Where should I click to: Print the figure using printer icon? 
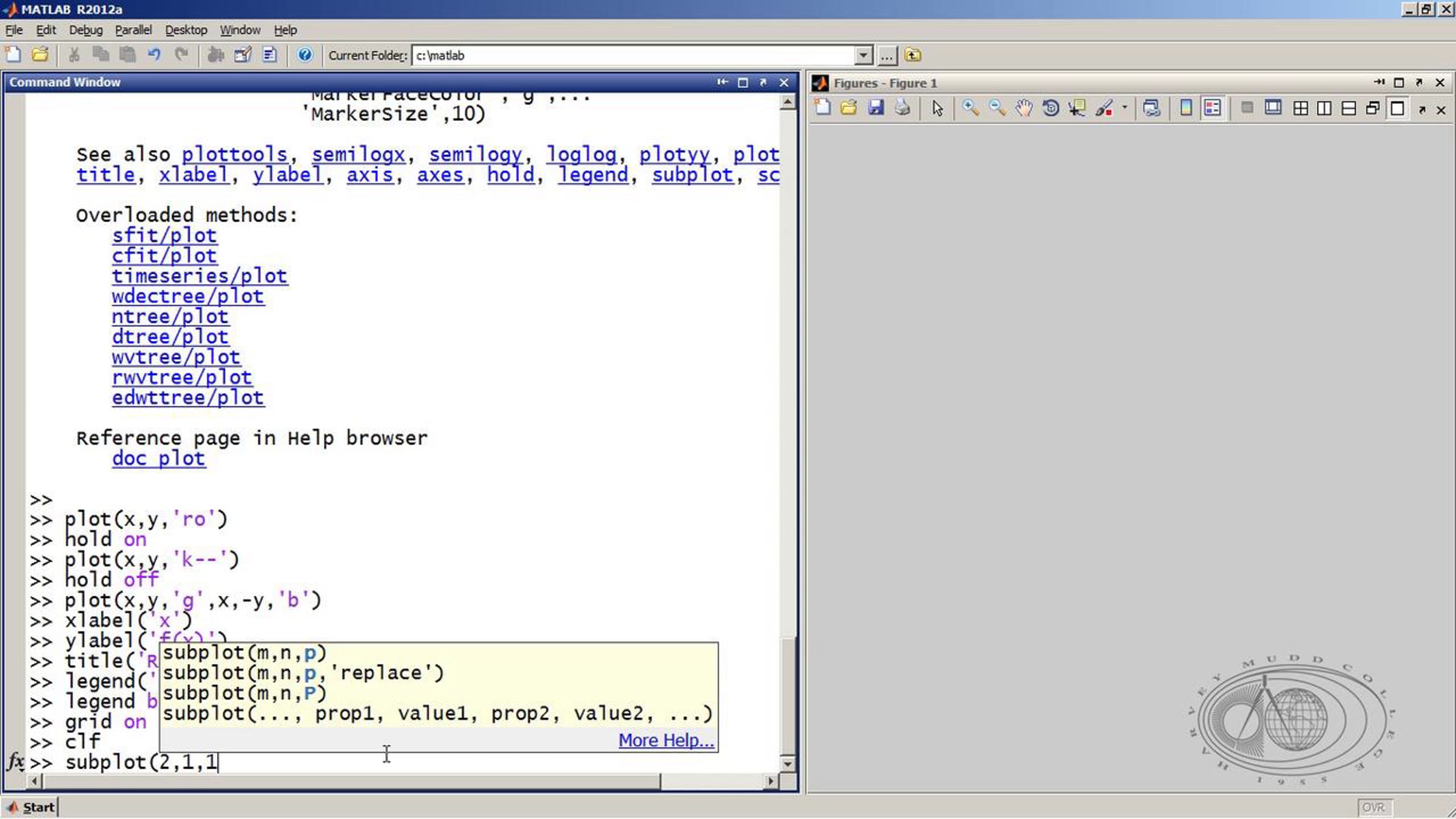(x=903, y=108)
